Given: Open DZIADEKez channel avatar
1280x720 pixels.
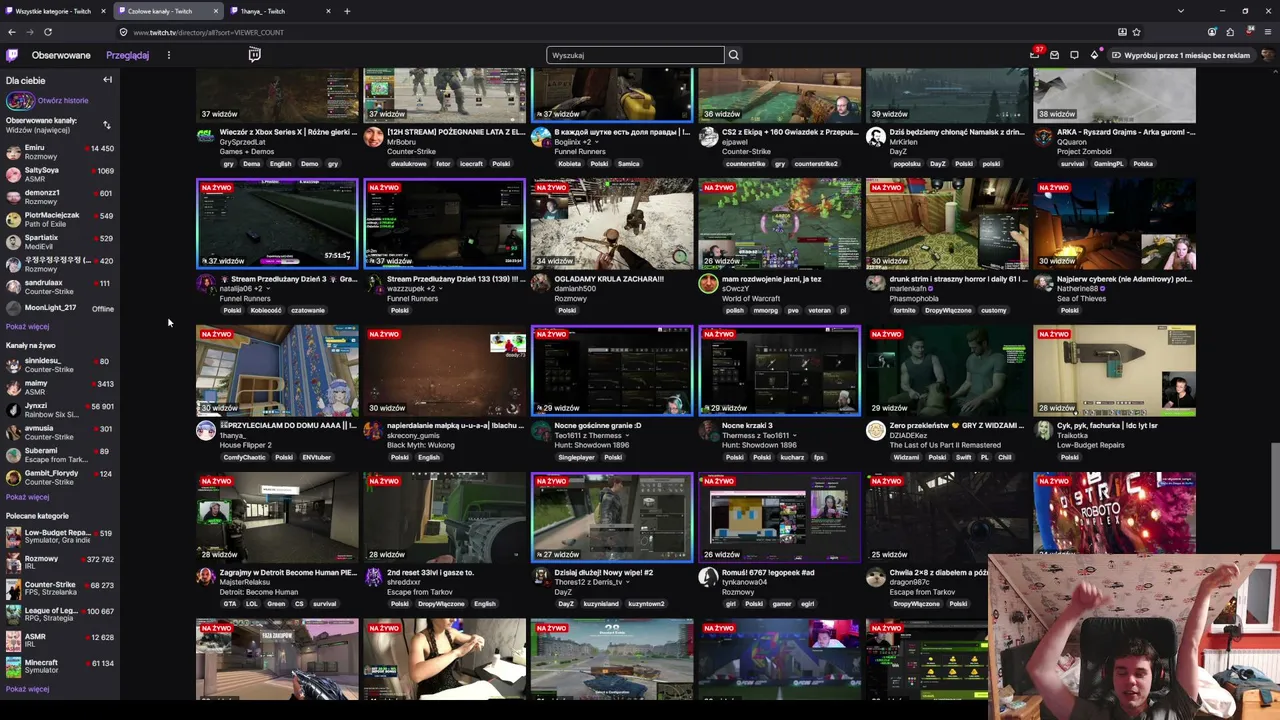Looking at the screenshot, I should (876, 430).
